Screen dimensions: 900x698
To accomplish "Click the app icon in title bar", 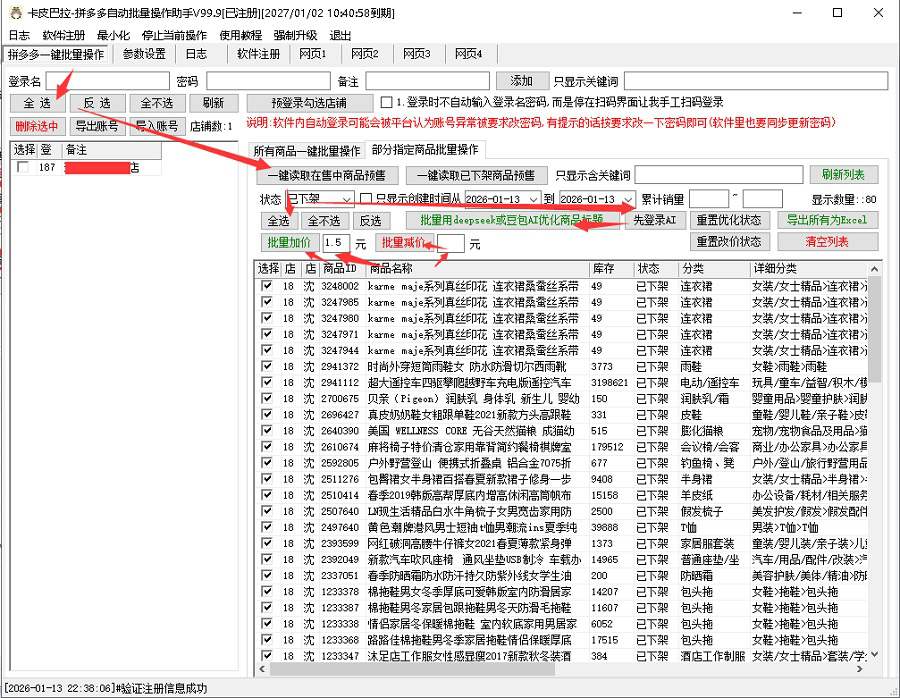I will pos(13,13).
